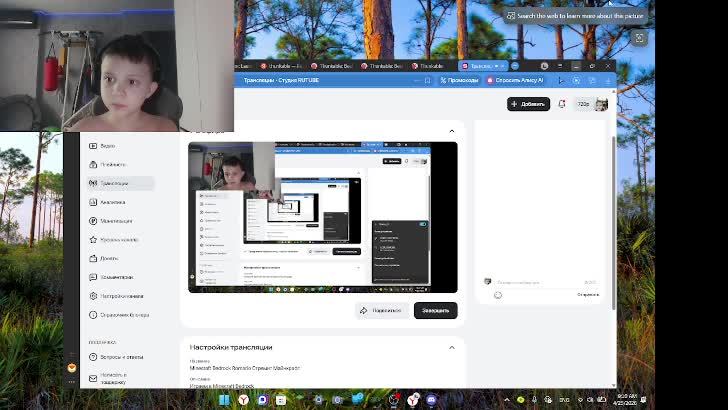Open browser downloads icon
The width and height of the screenshot is (728, 410).
608,80
